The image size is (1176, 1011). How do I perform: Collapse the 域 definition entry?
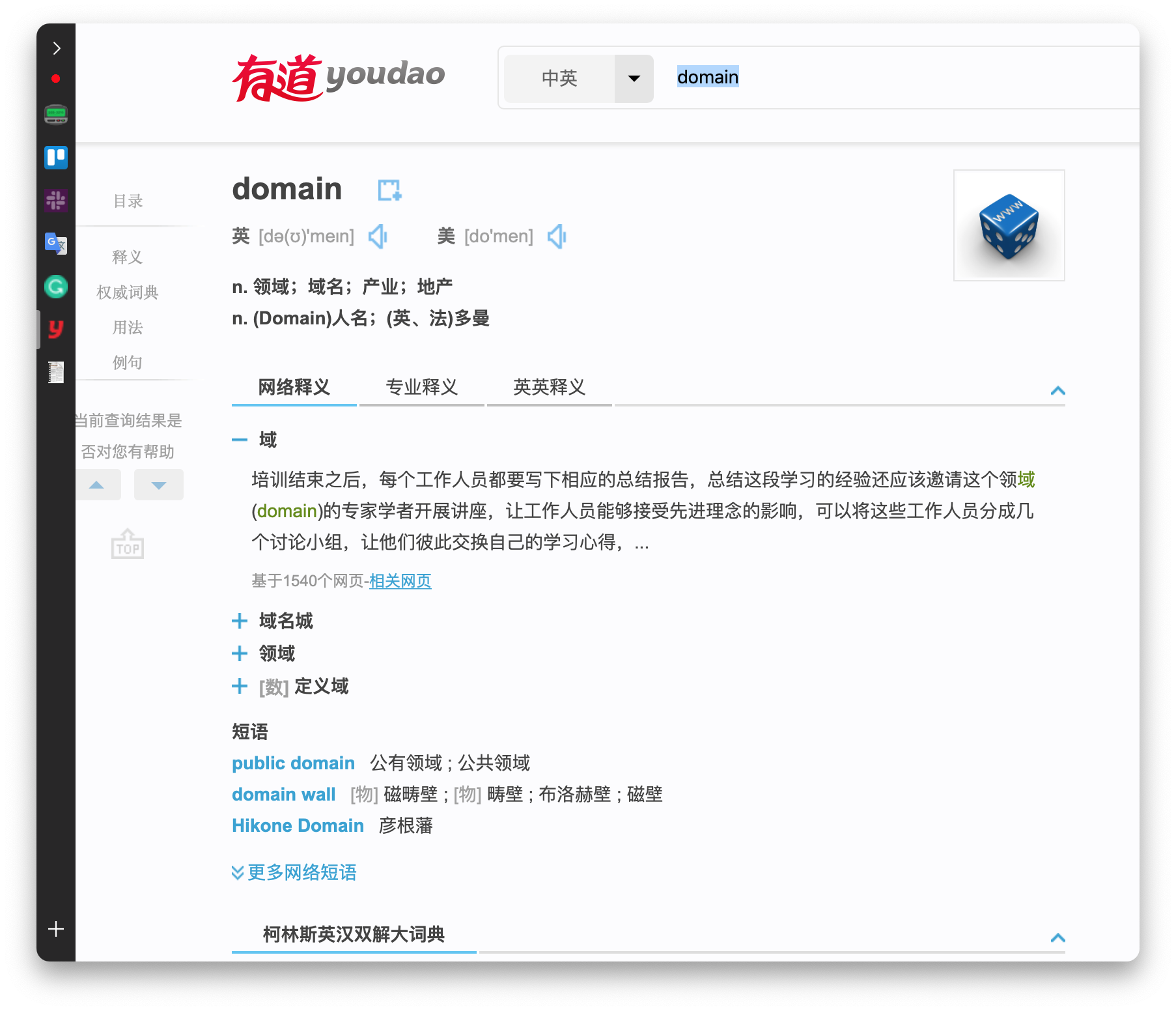click(240, 440)
